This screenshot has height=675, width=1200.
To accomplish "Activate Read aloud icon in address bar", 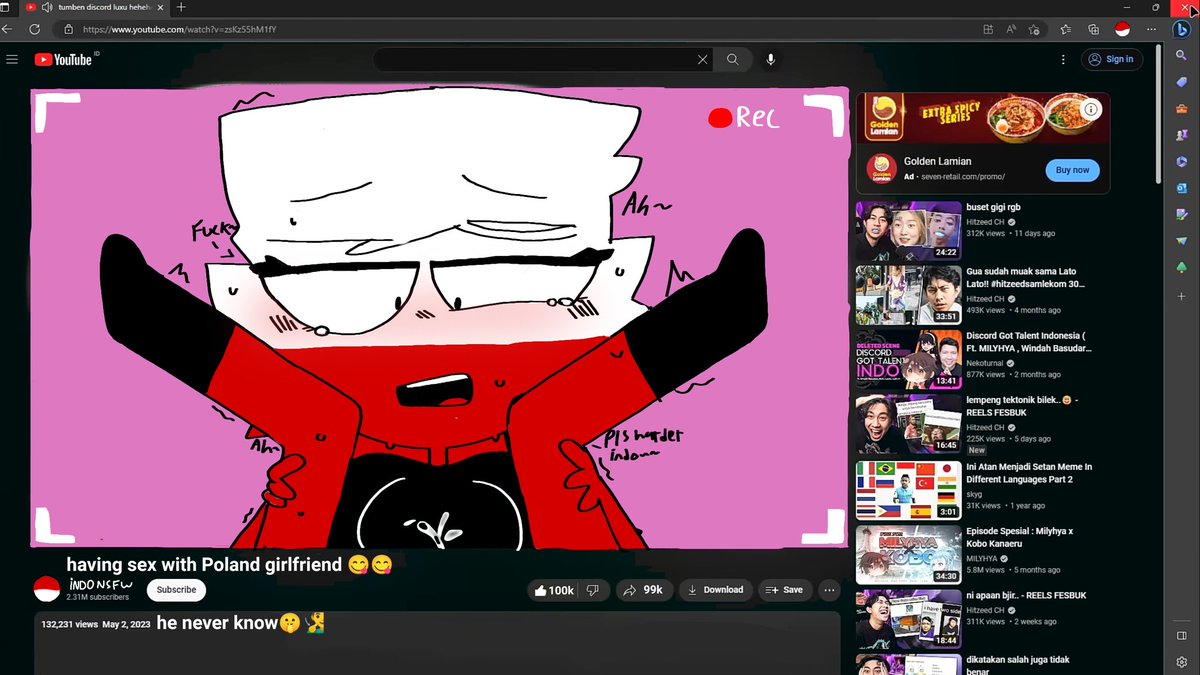I will point(1012,29).
